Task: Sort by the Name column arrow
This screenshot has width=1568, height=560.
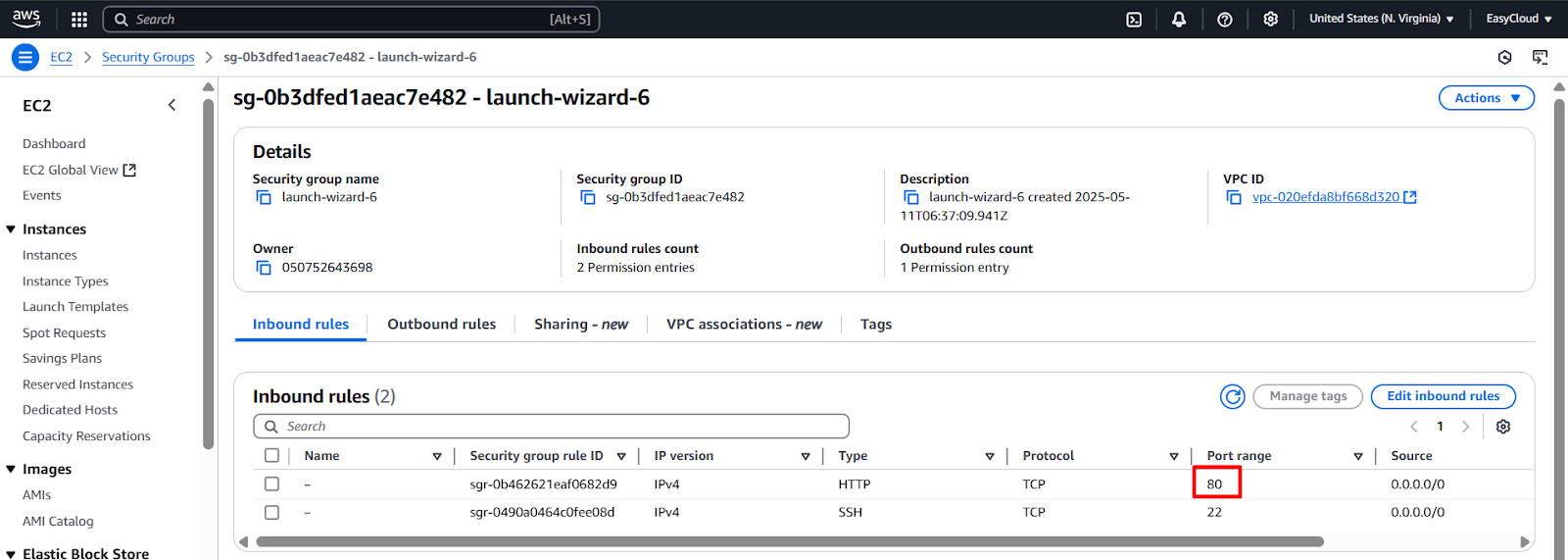Action: click(437, 456)
